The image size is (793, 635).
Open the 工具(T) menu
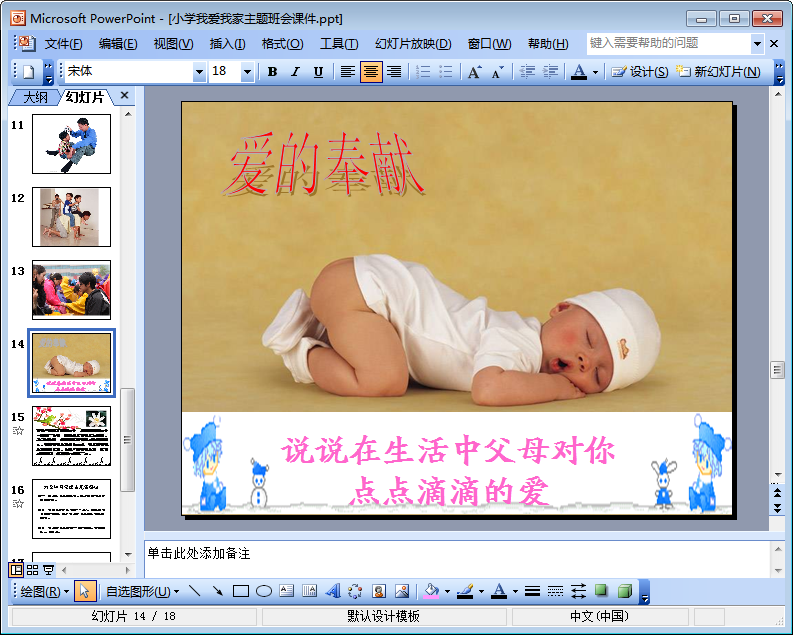[x=339, y=44]
